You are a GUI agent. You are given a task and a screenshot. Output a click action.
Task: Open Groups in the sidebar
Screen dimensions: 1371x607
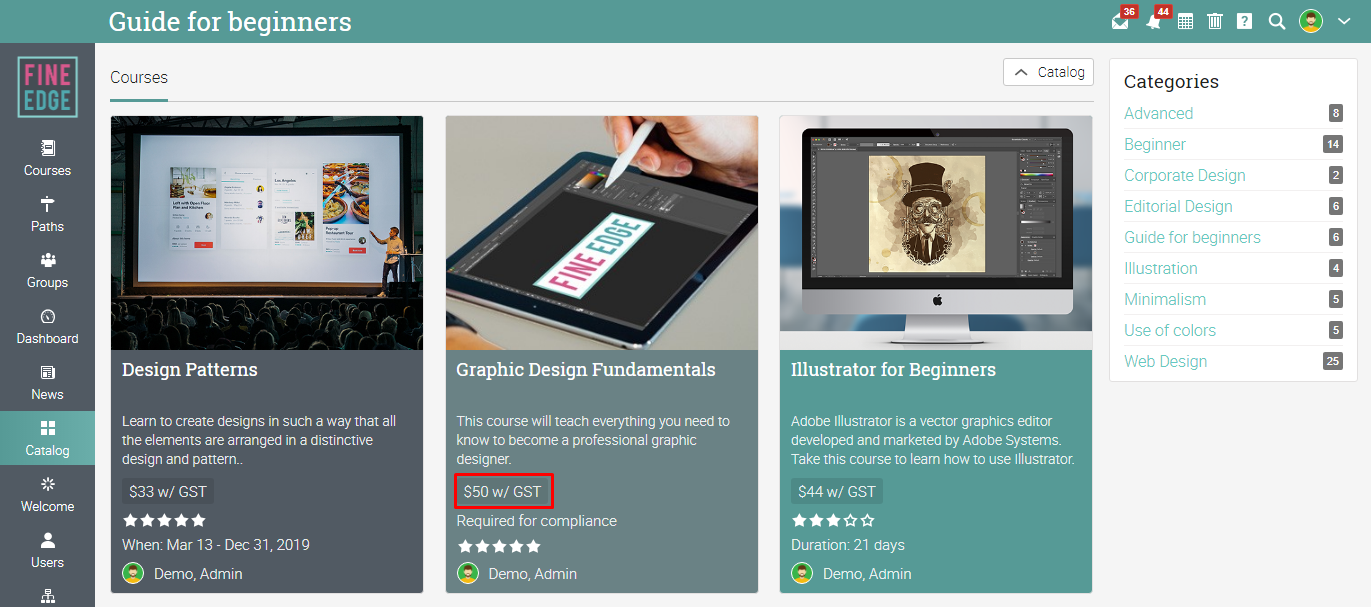pyautogui.click(x=47, y=271)
